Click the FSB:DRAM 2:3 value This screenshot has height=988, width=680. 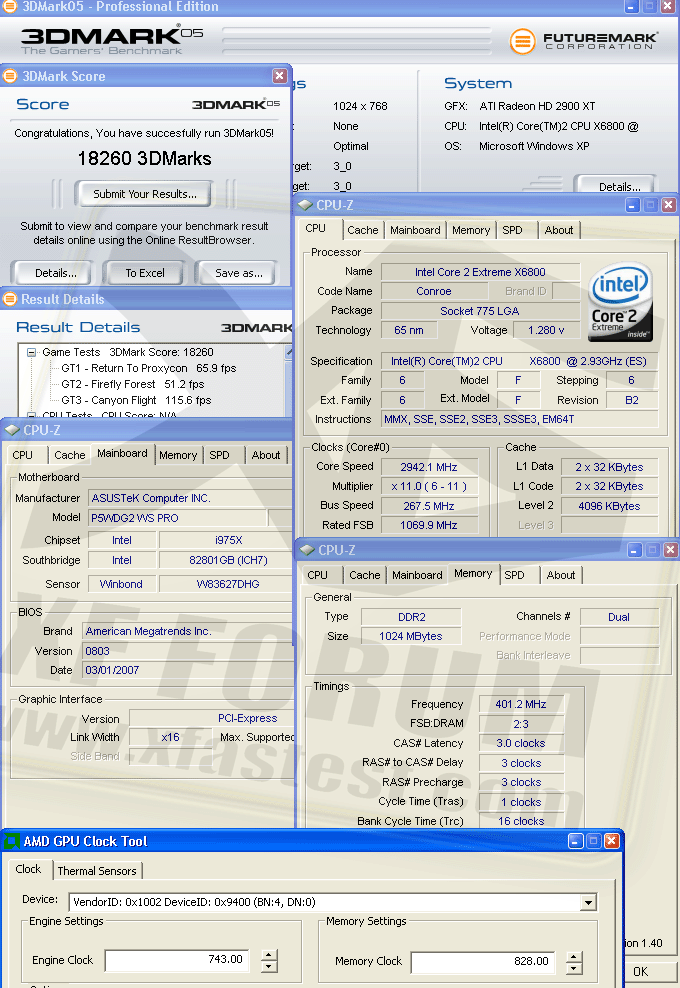tap(521, 724)
